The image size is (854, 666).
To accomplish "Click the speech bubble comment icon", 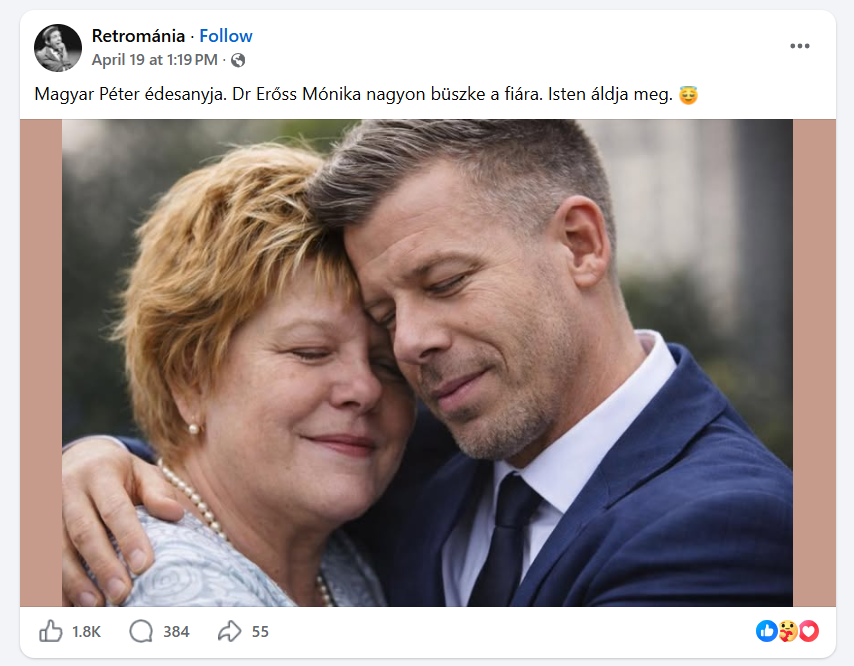I will tap(141, 631).
